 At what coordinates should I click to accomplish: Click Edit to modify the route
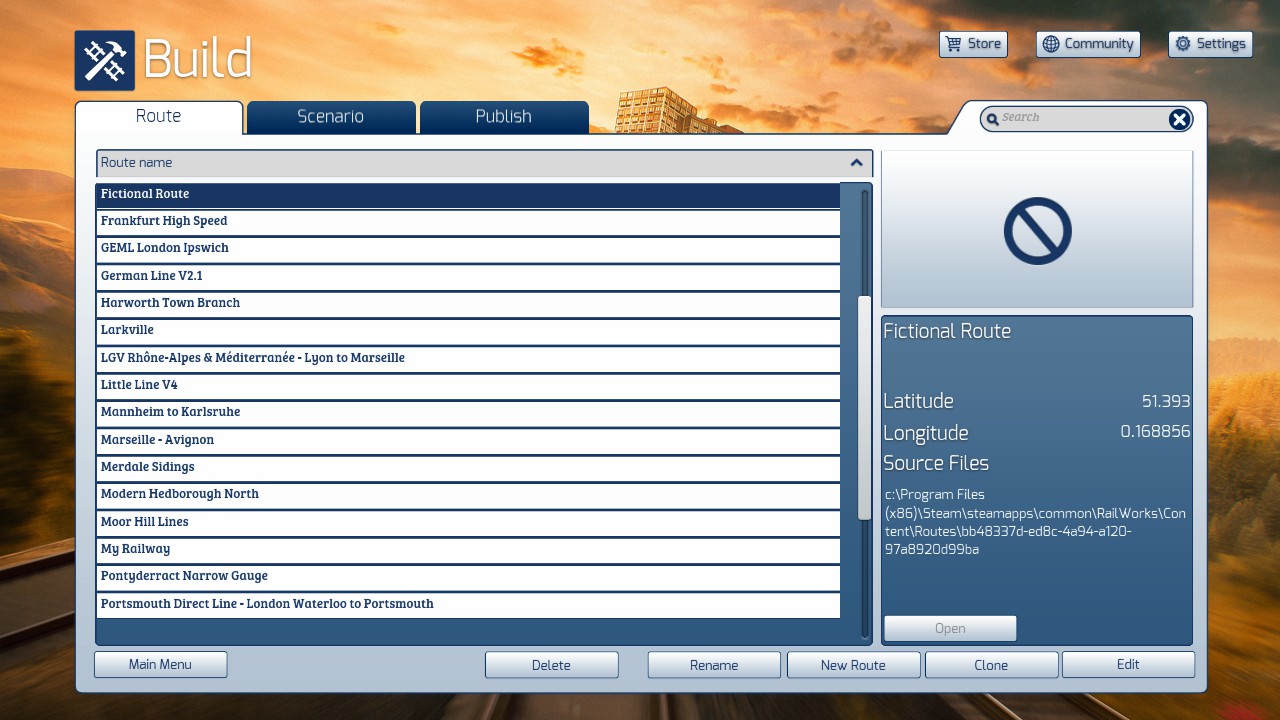(x=1128, y=664)
